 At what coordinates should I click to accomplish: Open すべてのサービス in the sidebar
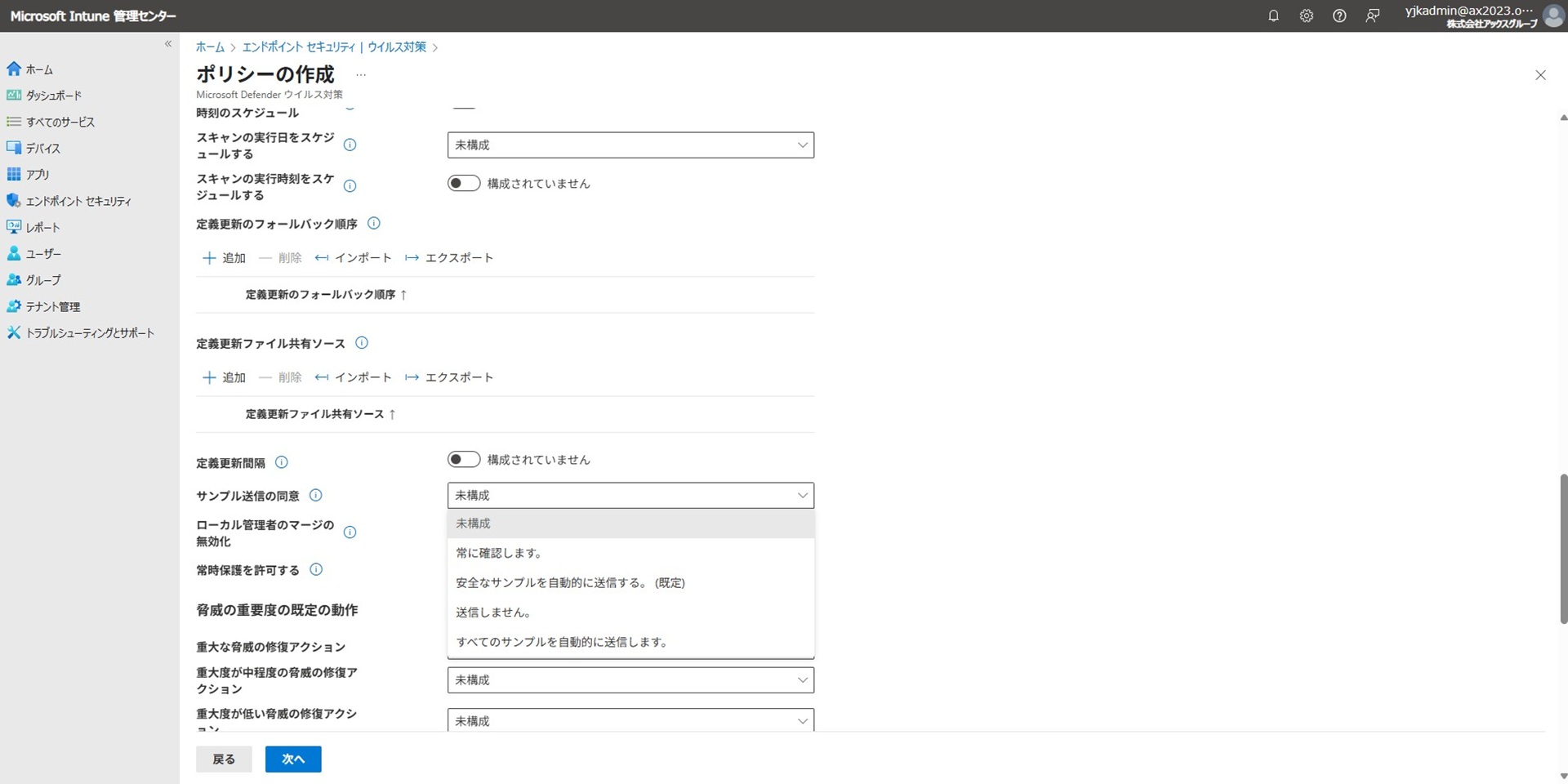tap(60, 122)
